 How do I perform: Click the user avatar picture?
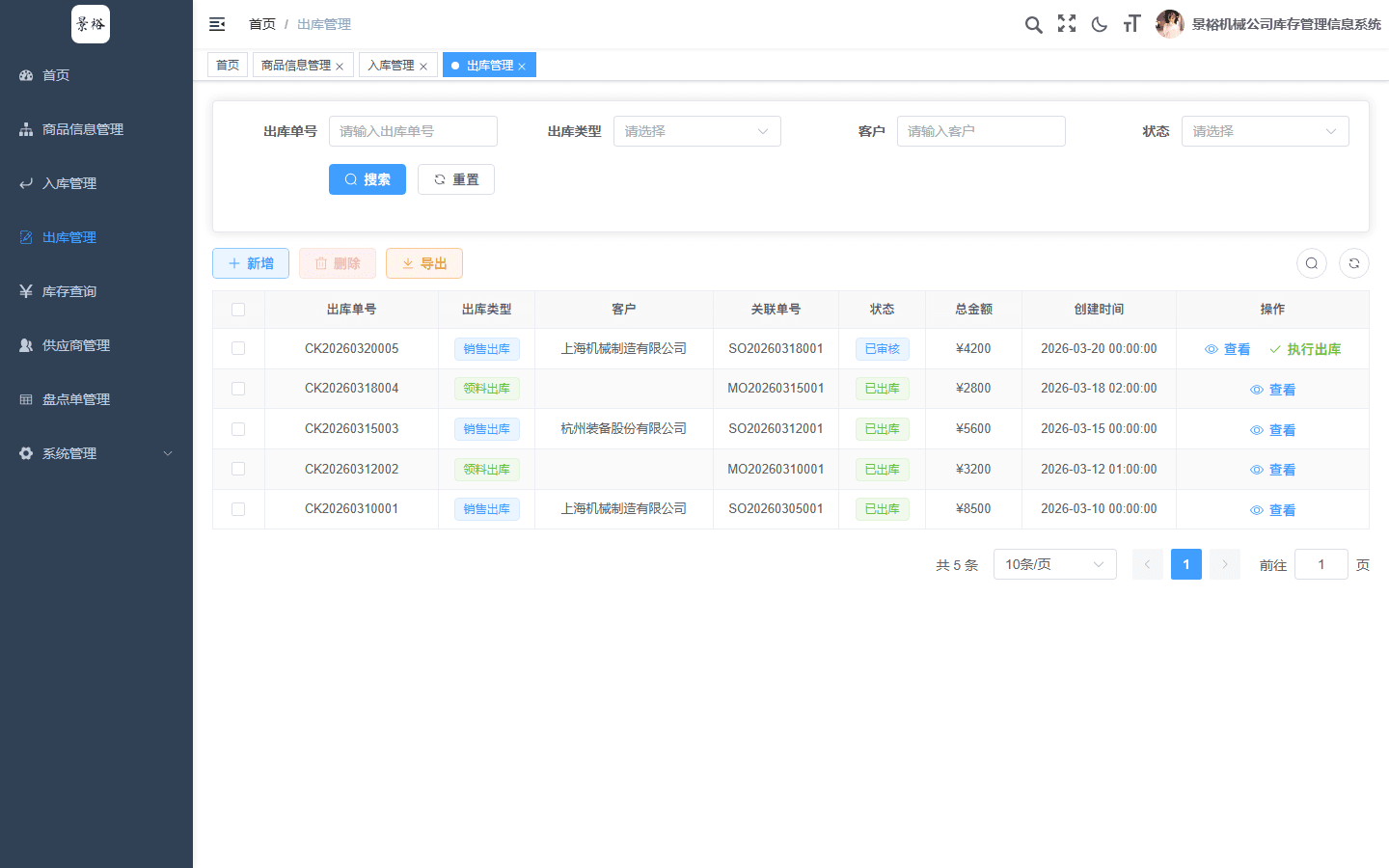pyautogui.click(x=1169, y=24)
